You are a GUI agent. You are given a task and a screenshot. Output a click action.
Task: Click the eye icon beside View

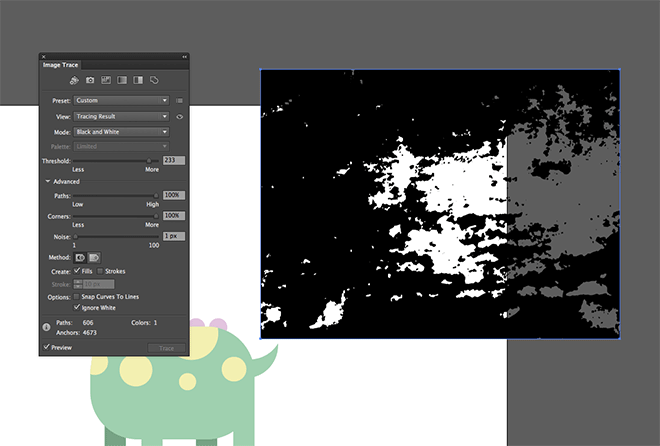point(180,117)
